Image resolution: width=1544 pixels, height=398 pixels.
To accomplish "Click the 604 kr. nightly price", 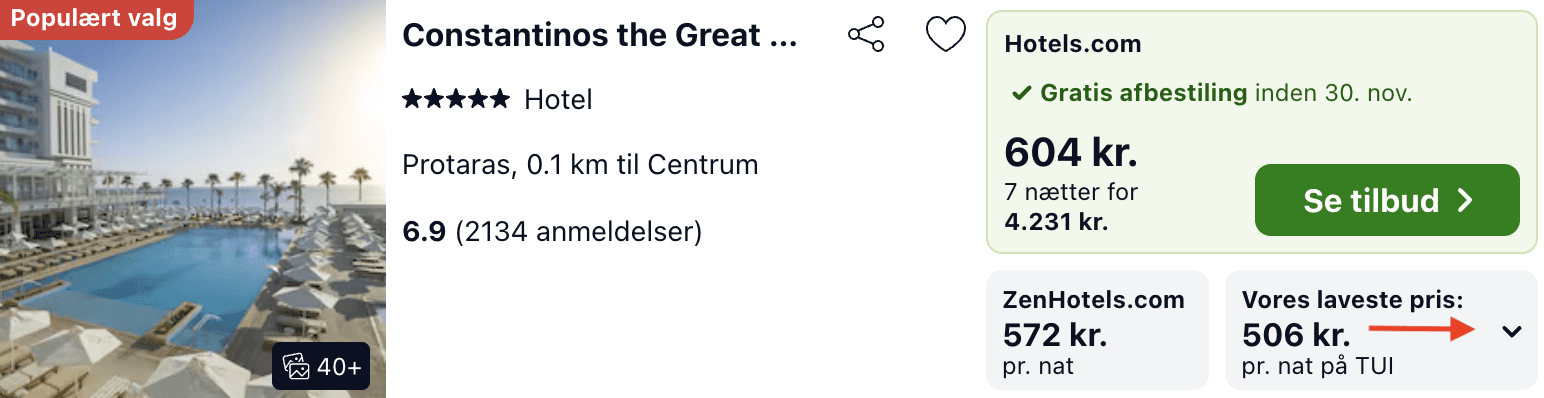I will coord(1071,152).
